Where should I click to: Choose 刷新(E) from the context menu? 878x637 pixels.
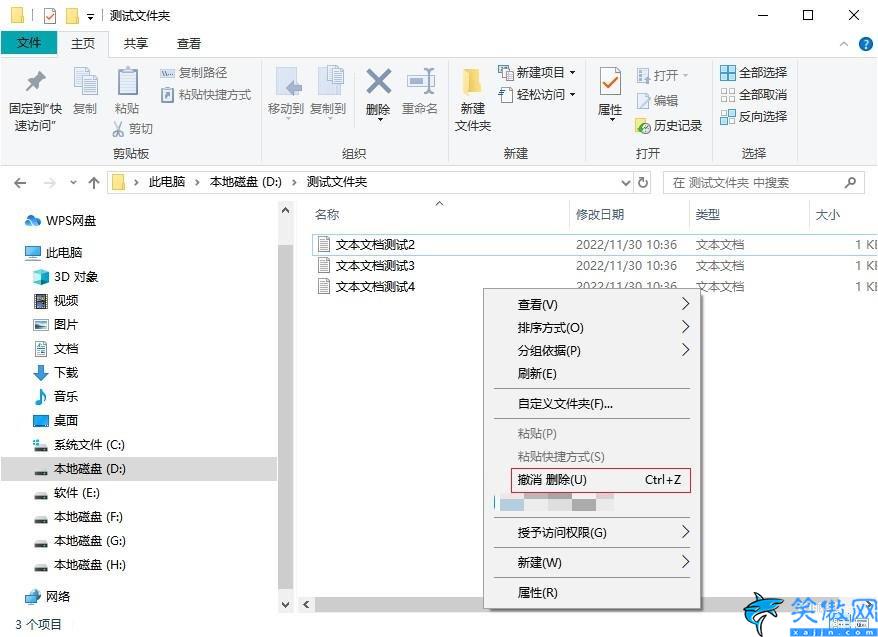coord(591,373)
